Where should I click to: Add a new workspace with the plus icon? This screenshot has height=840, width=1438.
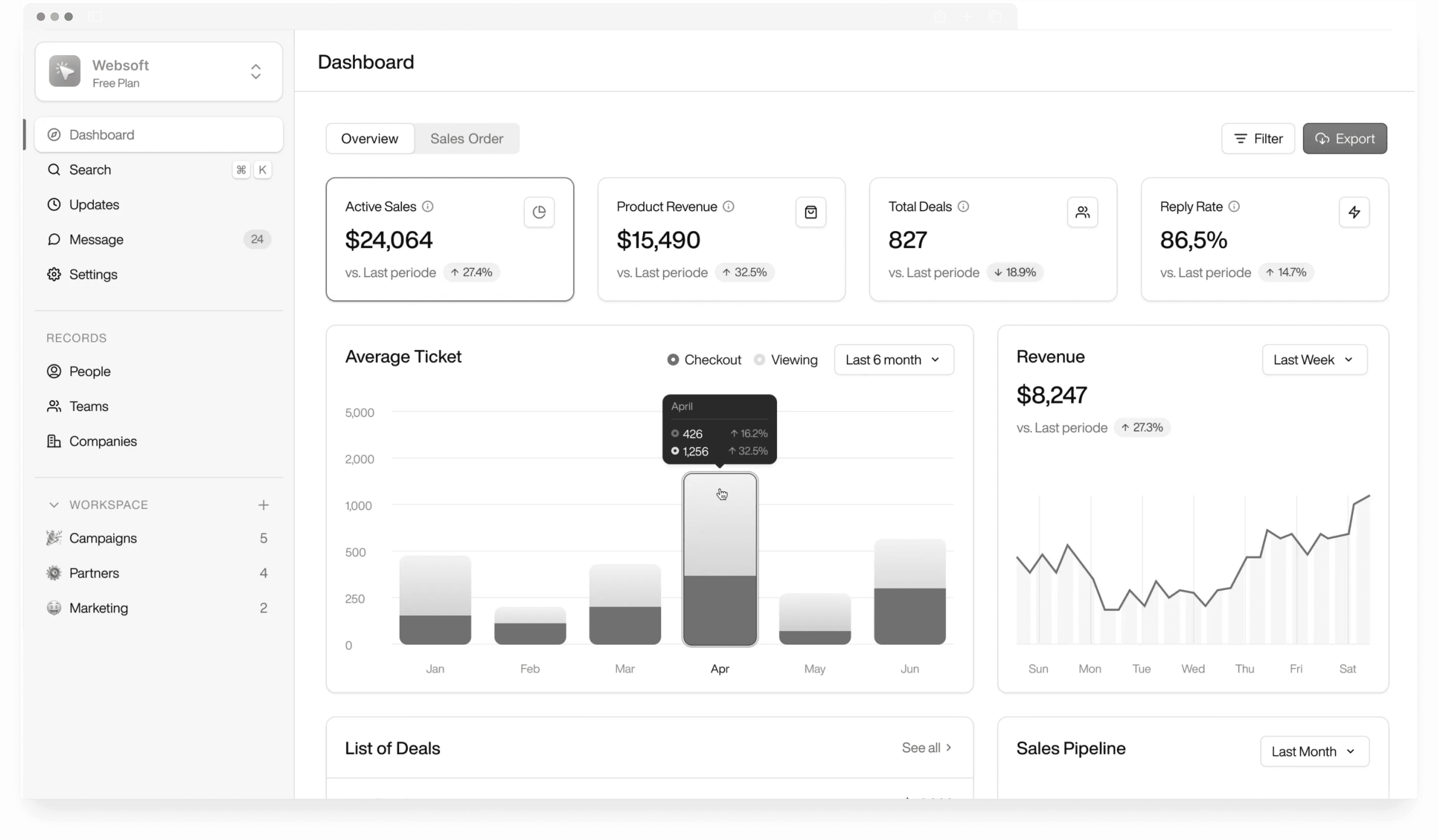click(264, 504)
